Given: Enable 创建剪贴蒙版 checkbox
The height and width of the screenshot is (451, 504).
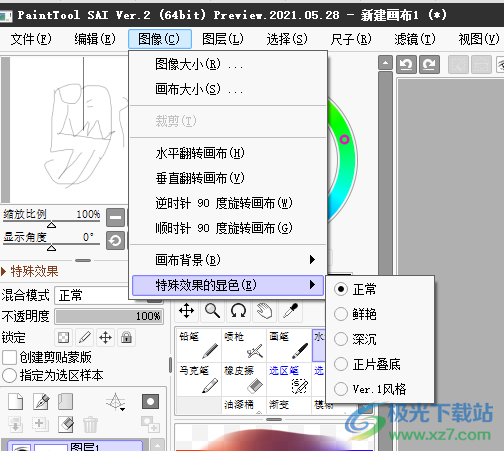Looking at the screenshot, I should tap(9, 357).
